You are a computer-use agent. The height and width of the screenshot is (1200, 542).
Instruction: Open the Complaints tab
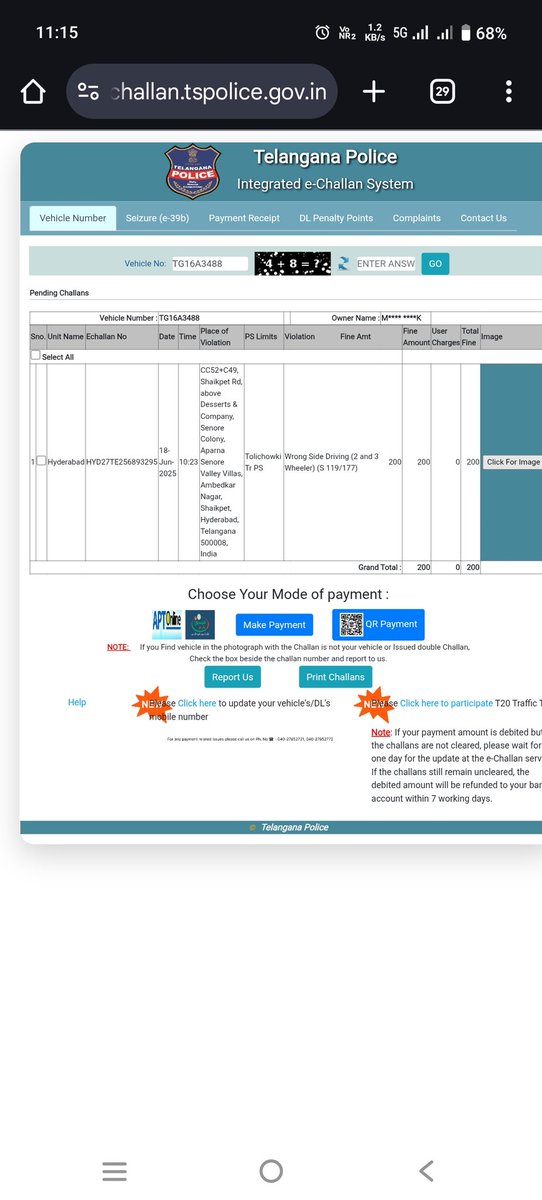[x=416, y=218]
